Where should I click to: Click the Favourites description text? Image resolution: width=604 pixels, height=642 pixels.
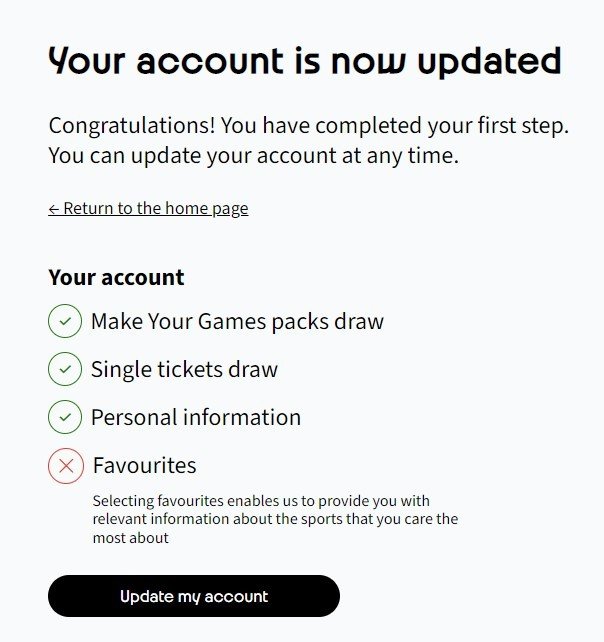[275, 519]
